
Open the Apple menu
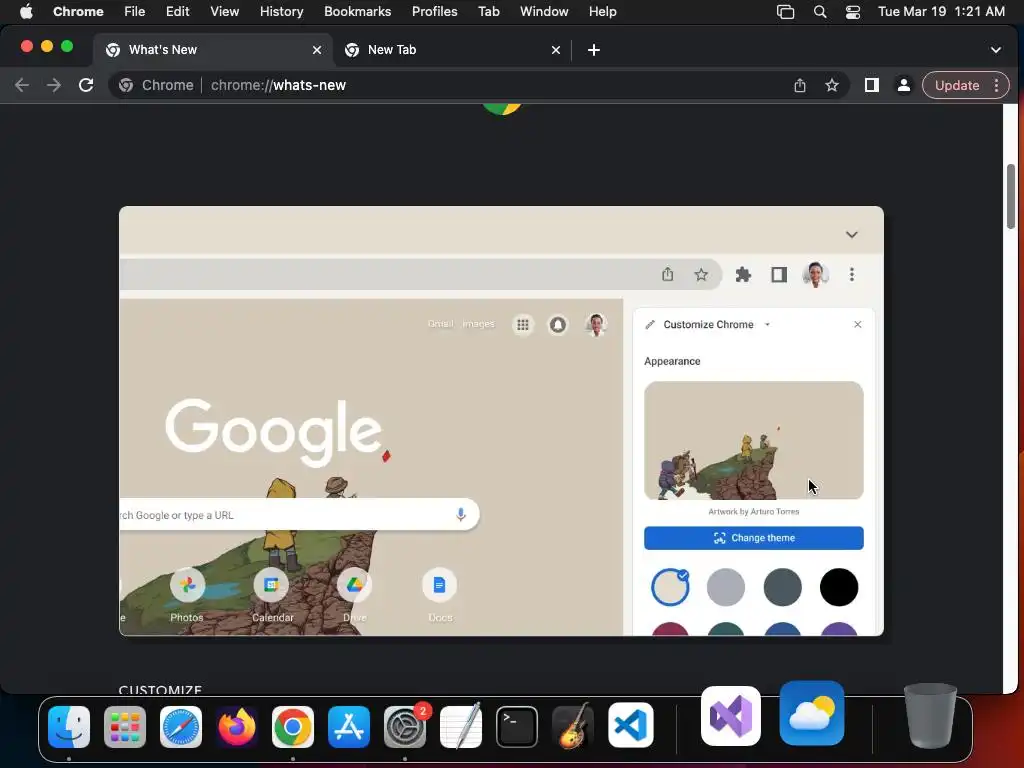(x=26, y=12)
